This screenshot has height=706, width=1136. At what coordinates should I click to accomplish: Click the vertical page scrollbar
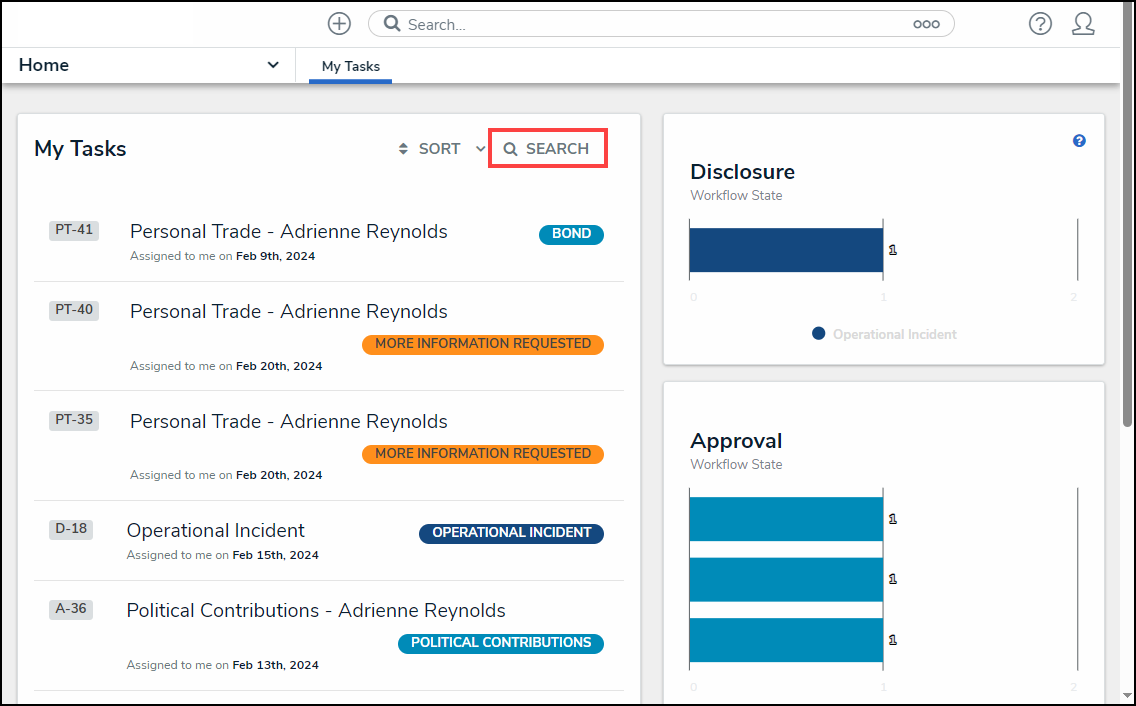1128,250
